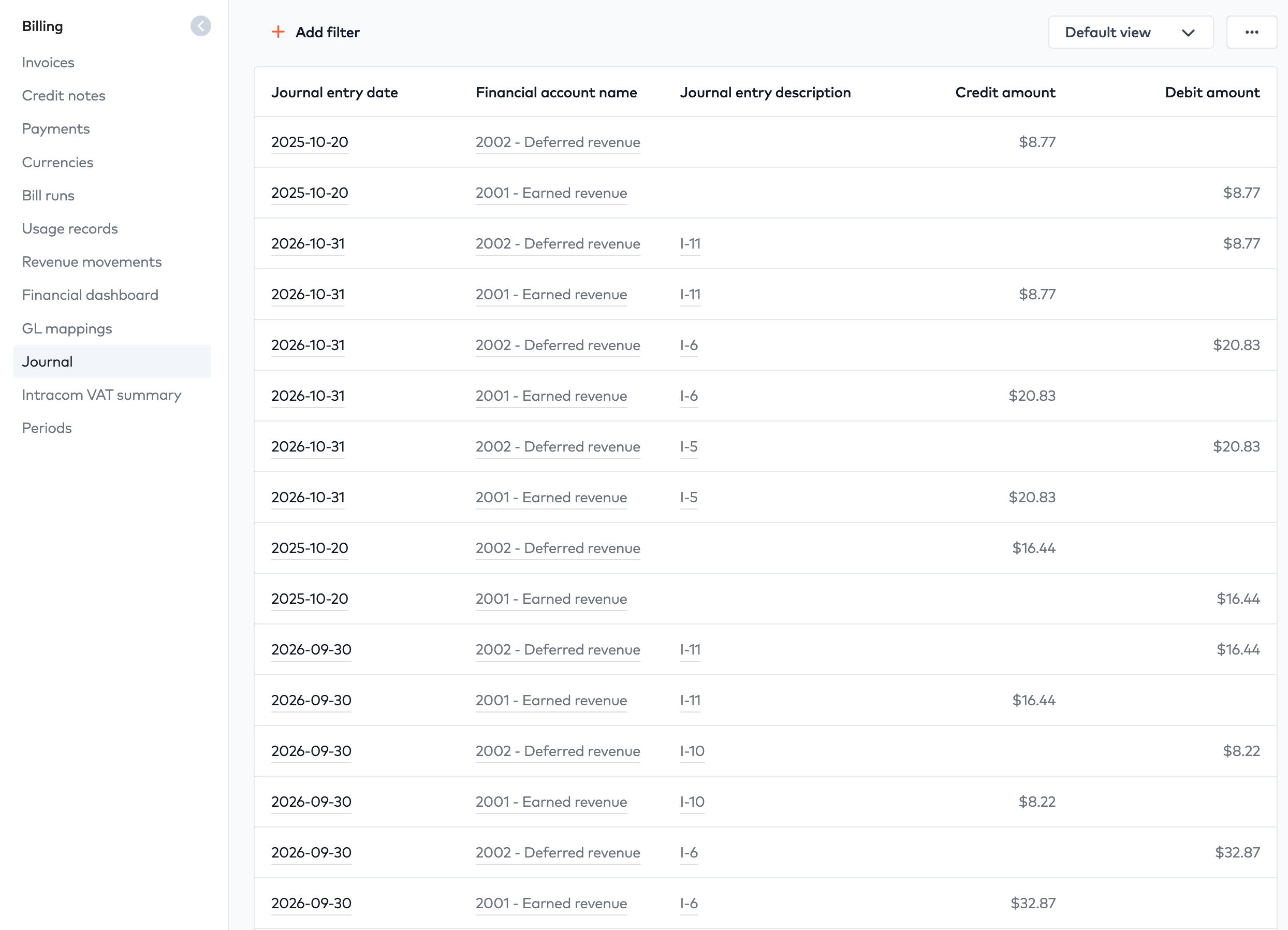1288x930 pixels.
Task: Click the $20.83 credit amount in the I-6 row
Action: (1032, 396)
